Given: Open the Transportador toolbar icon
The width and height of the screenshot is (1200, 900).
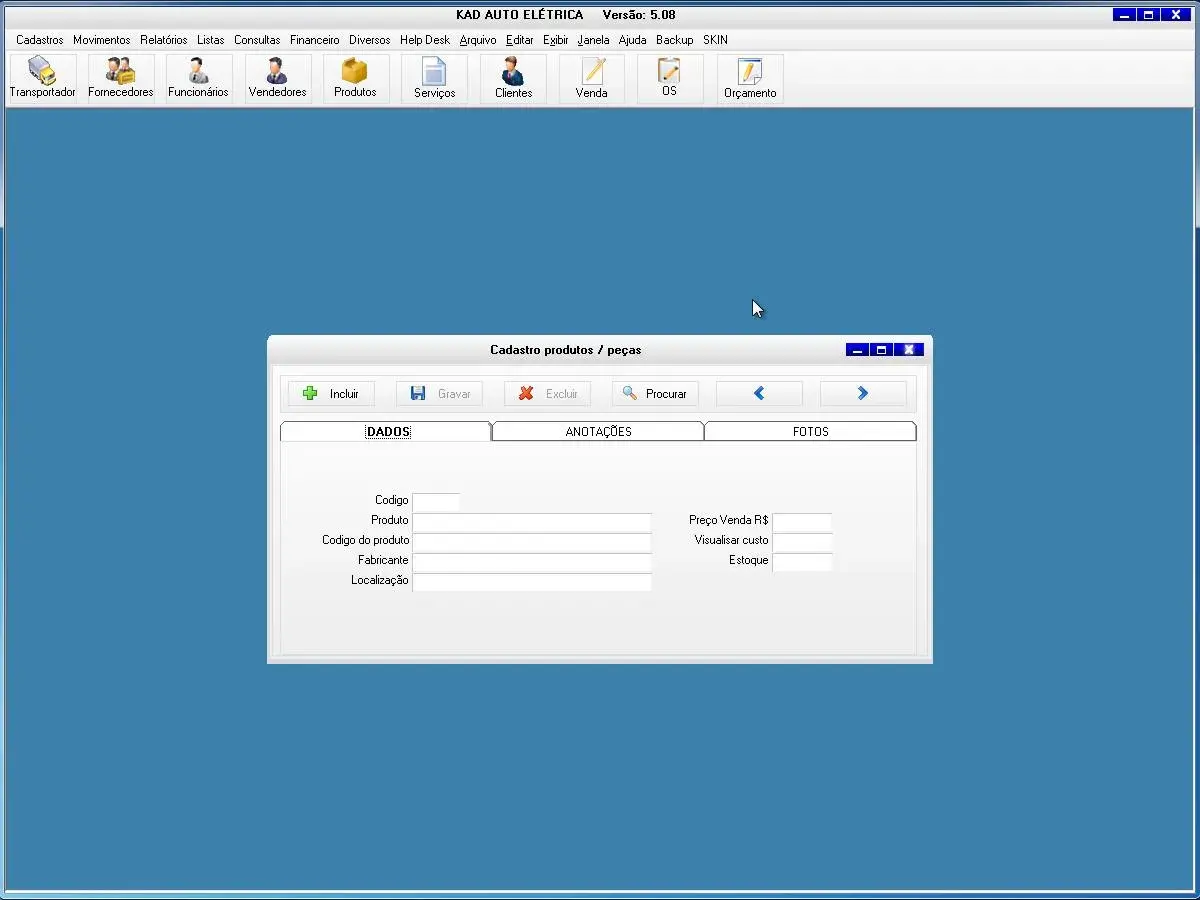Looking at the screenshot, I should (x=42, y=78).
